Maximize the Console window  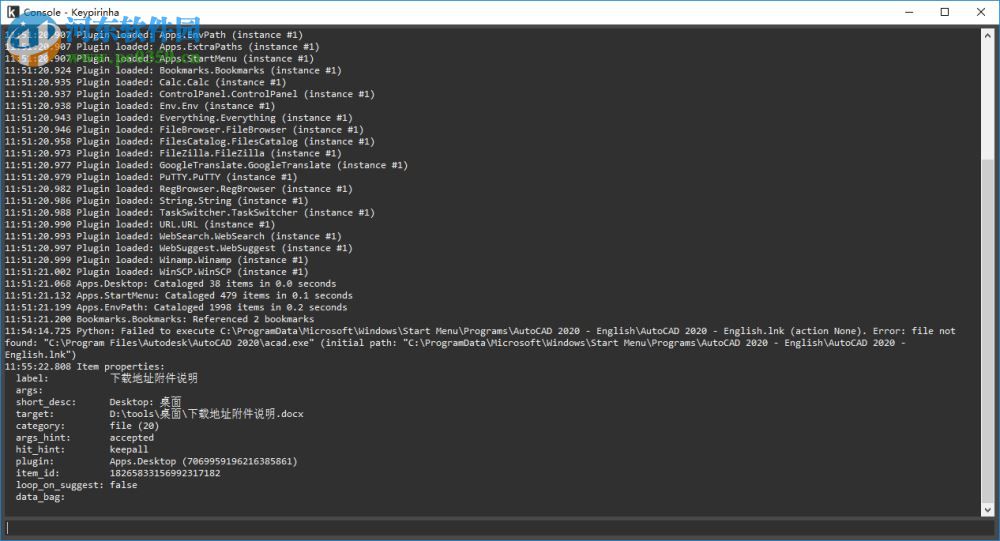click(945, 12)
